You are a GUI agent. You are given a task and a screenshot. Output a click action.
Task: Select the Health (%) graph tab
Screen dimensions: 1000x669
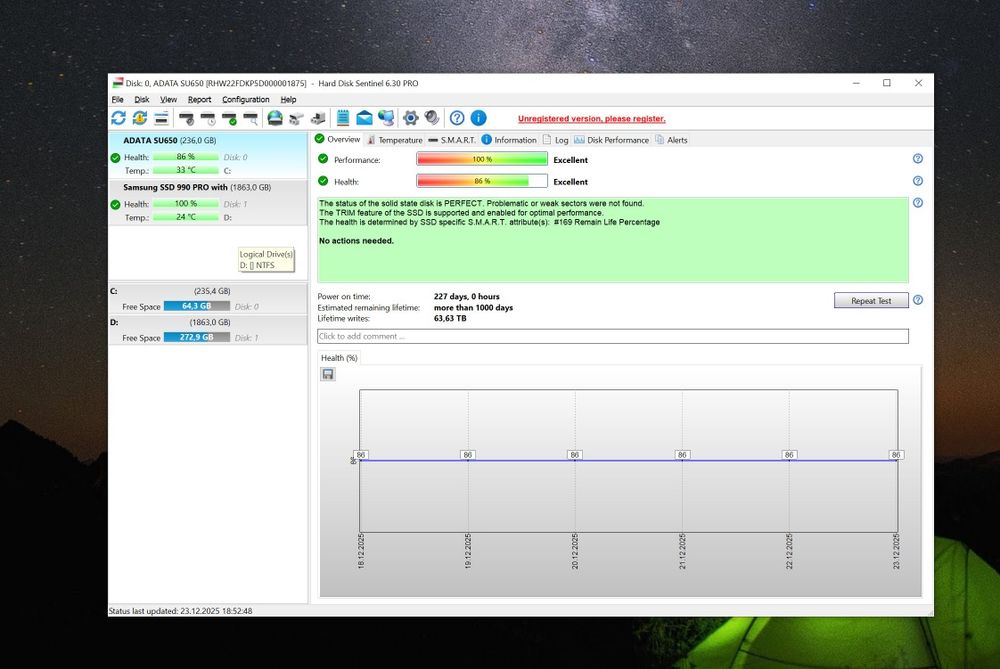point(339,358)
